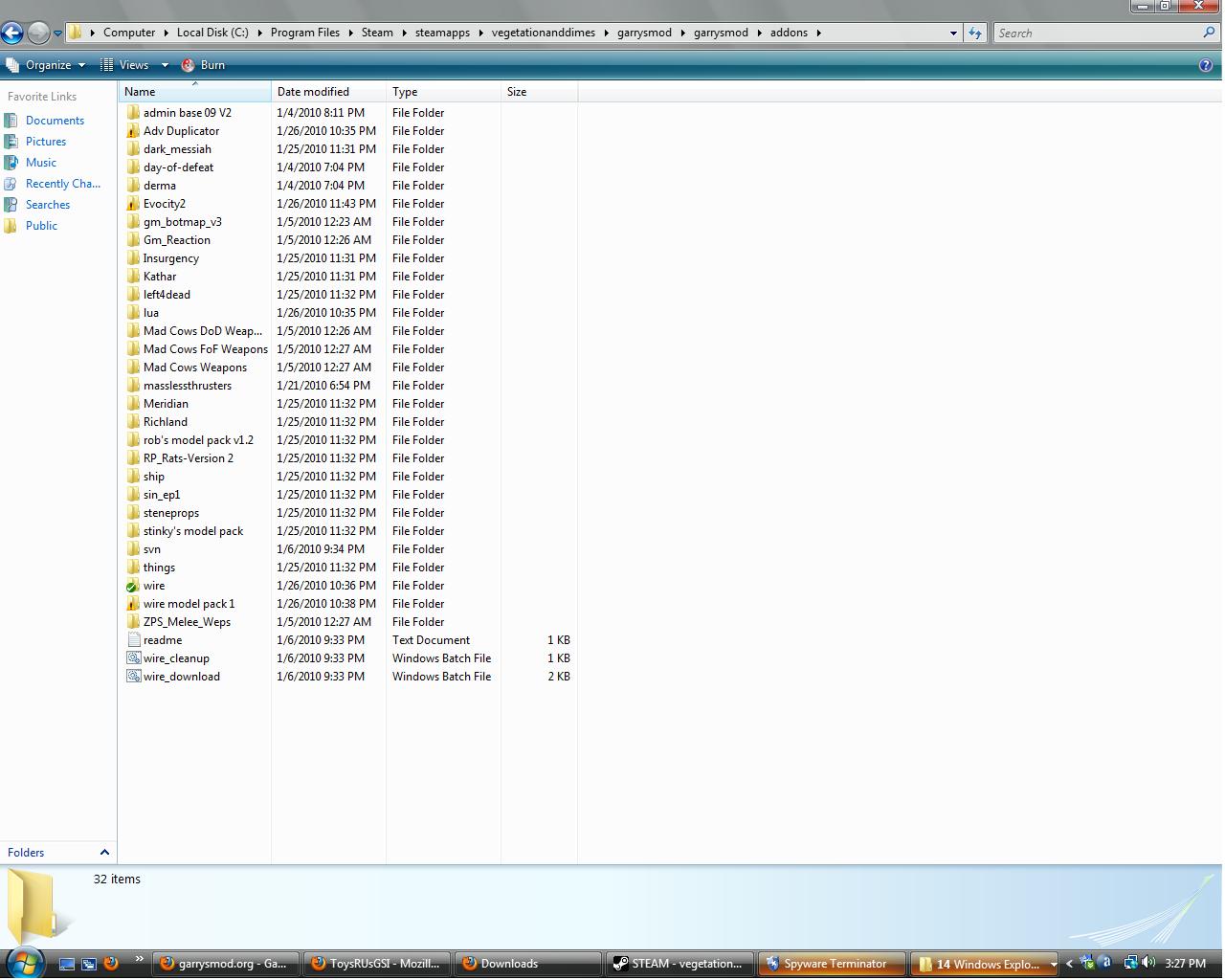The image size is (1225, 980).
Task: Open the volume icon in system tray
Action: [1148, 964]
